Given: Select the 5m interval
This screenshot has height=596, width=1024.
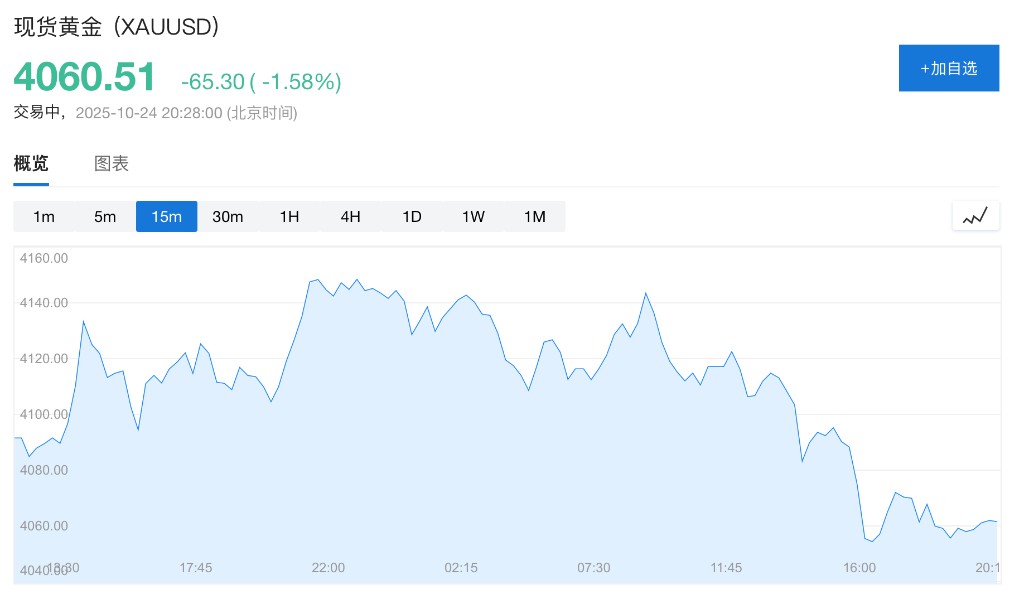Looking at the screenshot, I should click(x=105, y=216).
